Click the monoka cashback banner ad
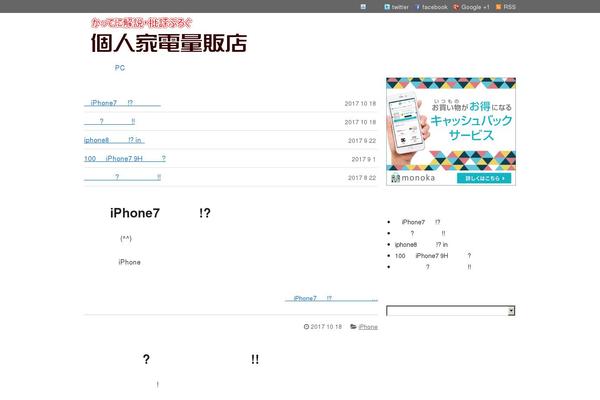 click(x=451, y=131)
